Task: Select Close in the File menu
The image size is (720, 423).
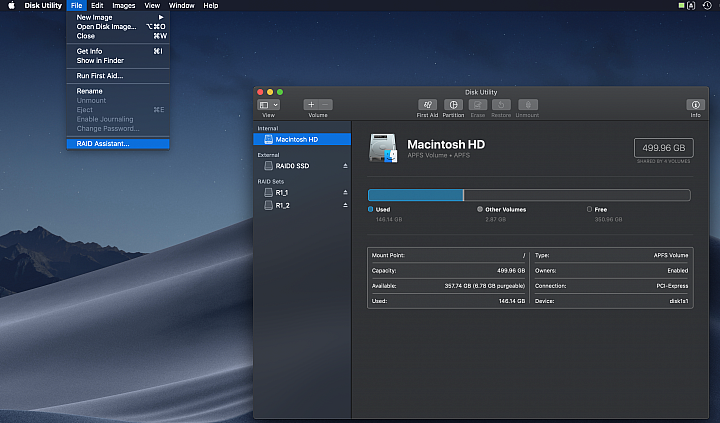Action: pos(118,36)
